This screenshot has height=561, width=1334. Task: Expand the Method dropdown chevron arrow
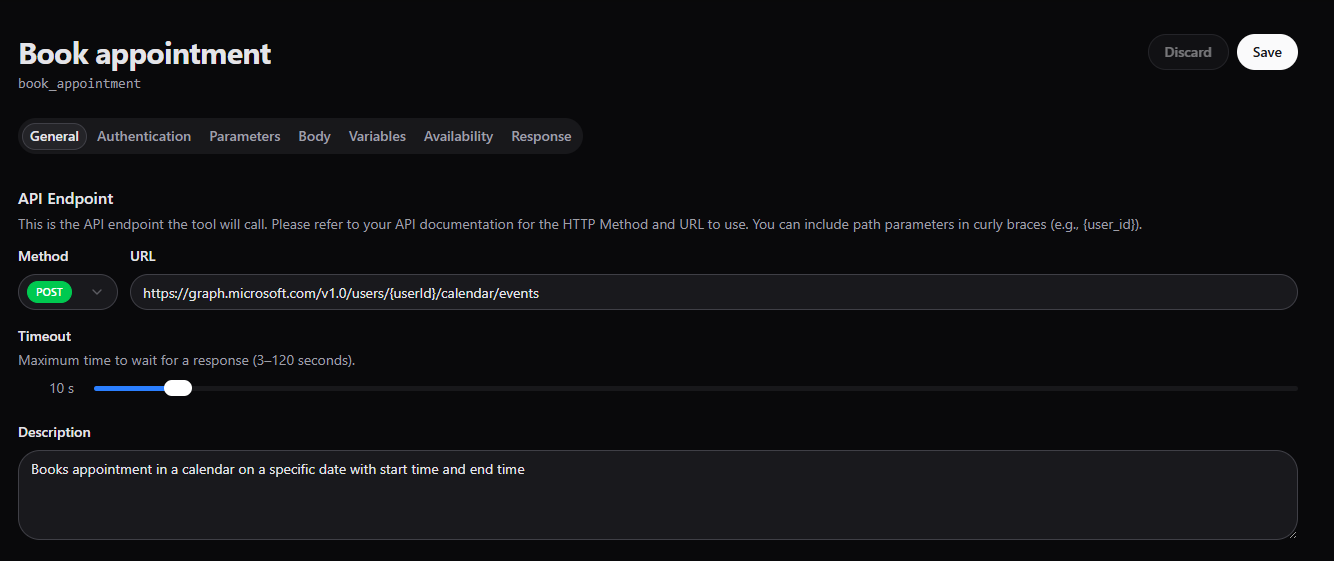click(x=97, y=292)
